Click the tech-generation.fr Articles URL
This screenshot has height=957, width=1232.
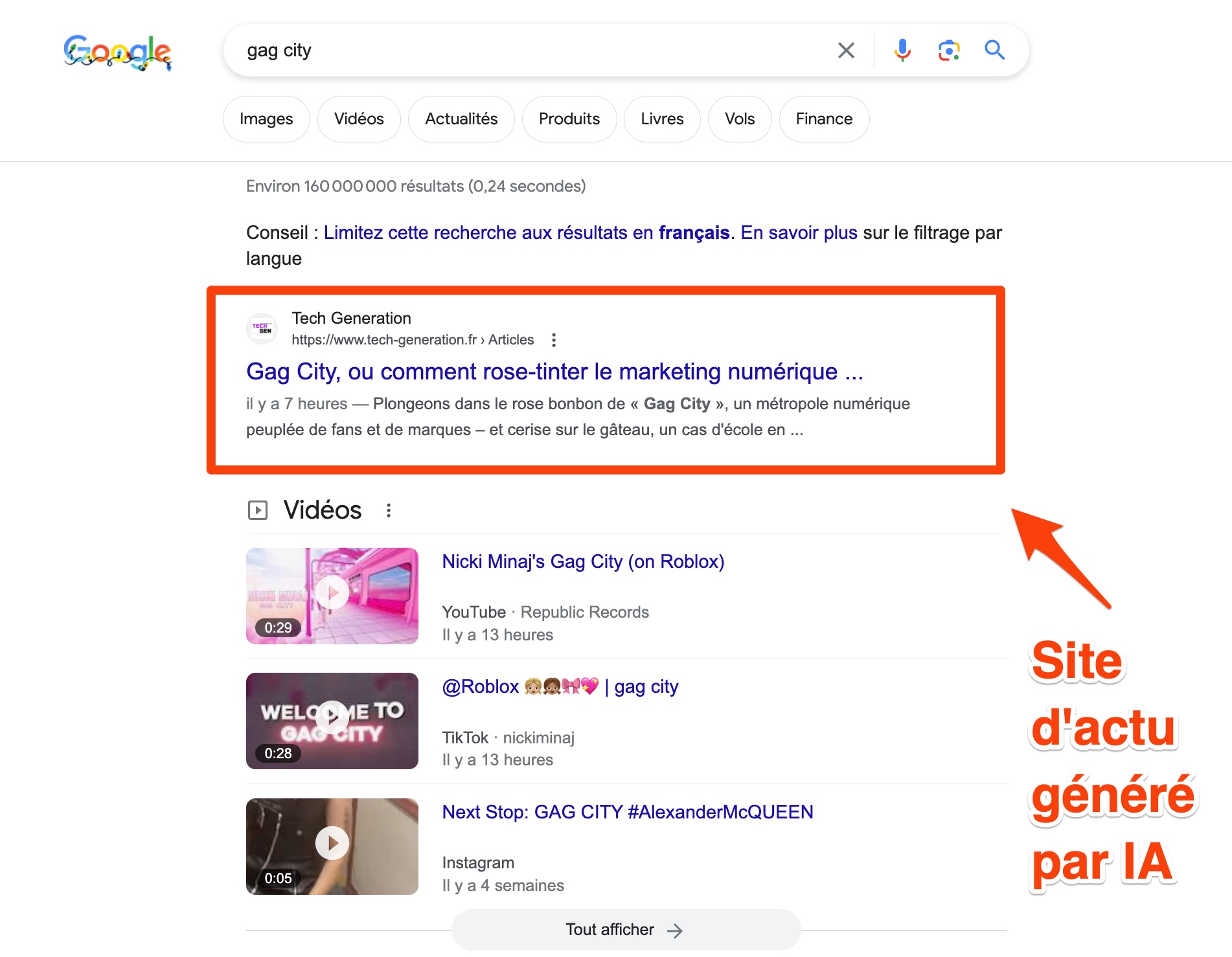(413, 340)
